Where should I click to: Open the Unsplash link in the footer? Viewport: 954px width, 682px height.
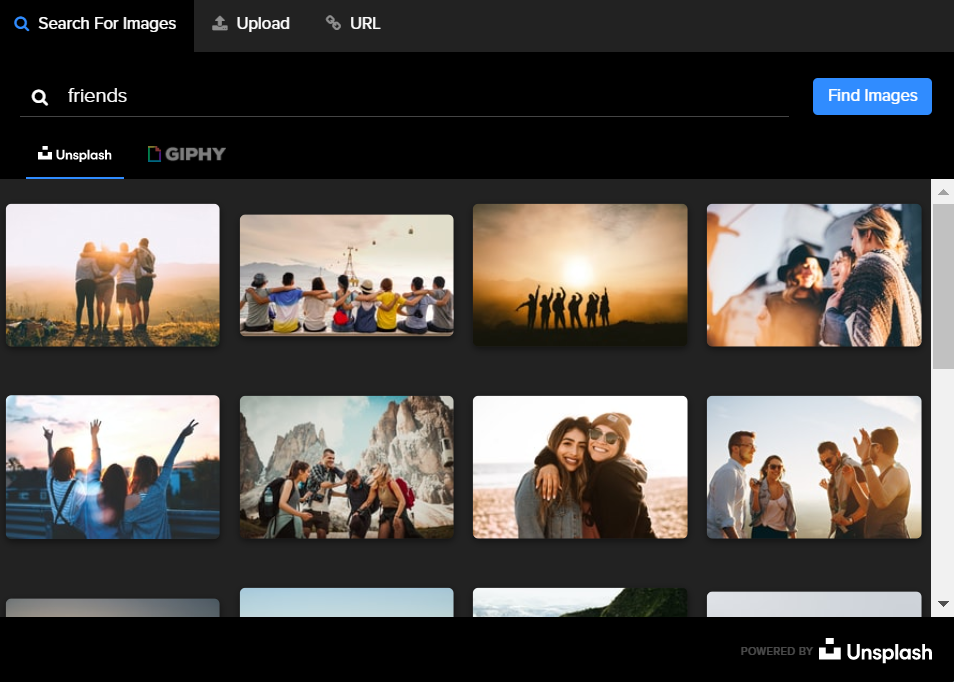(x=876, y=651)
